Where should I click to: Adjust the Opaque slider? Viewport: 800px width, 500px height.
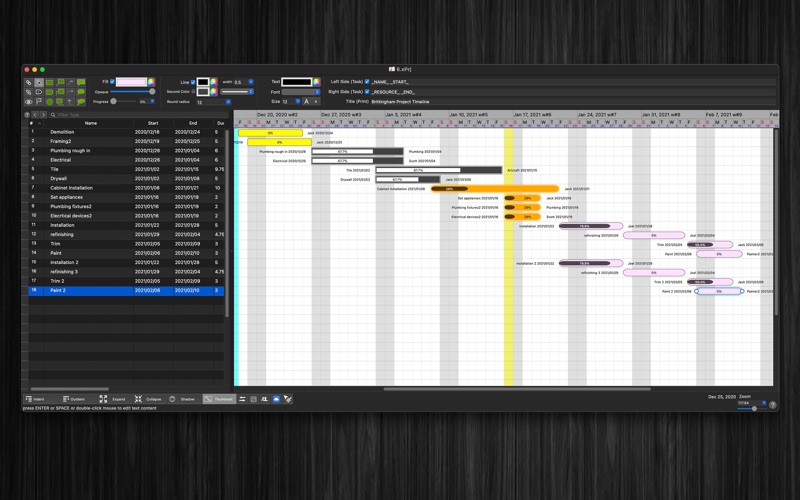[133, 92]
